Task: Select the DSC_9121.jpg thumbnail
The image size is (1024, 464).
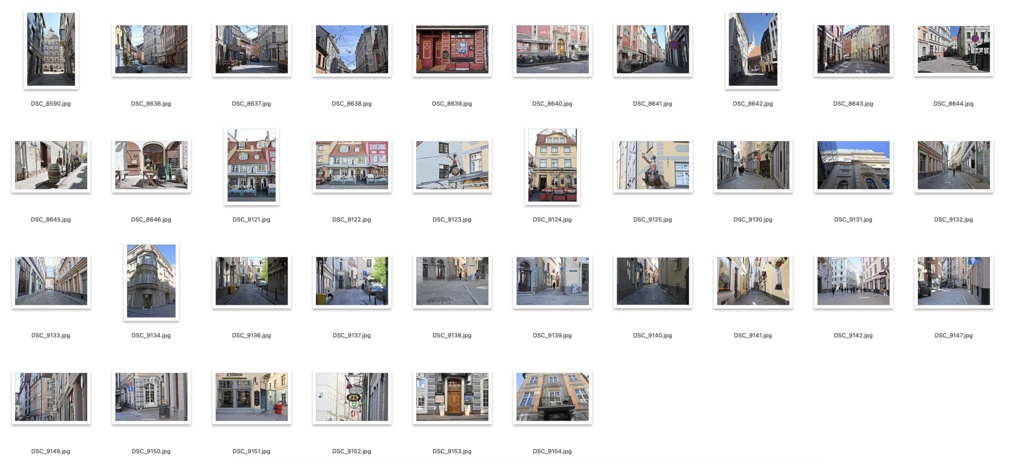Action: point(251,165)
